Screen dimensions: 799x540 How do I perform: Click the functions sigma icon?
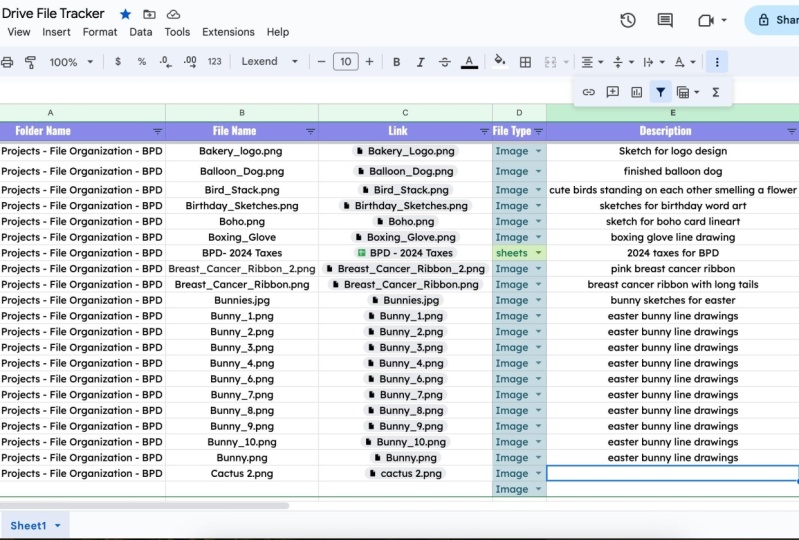tap(715, 92)
